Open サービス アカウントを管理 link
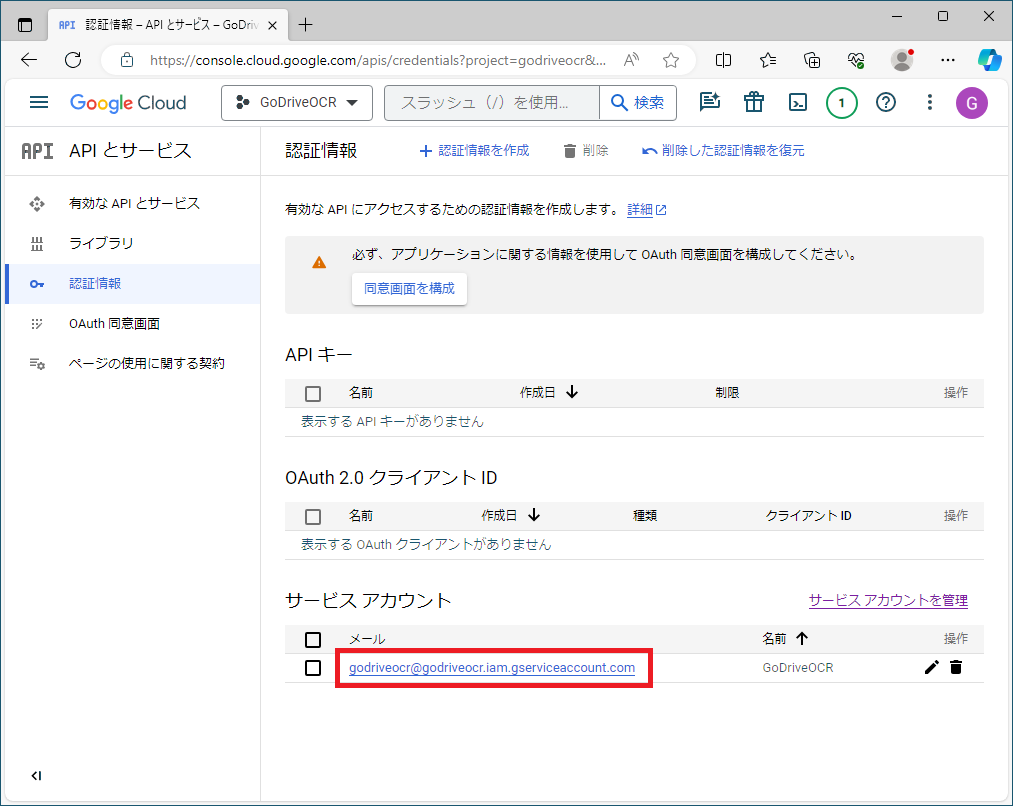The width and height of the screenshot is (1013, 806). pos(888,601)
